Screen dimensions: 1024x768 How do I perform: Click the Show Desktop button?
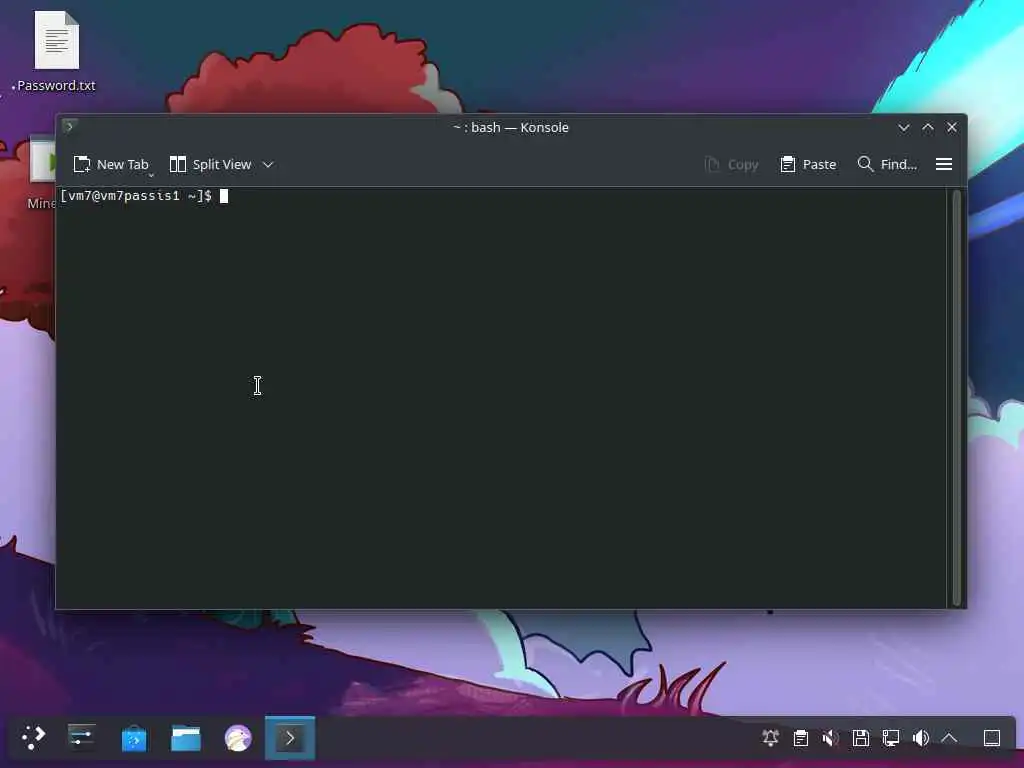992,738
